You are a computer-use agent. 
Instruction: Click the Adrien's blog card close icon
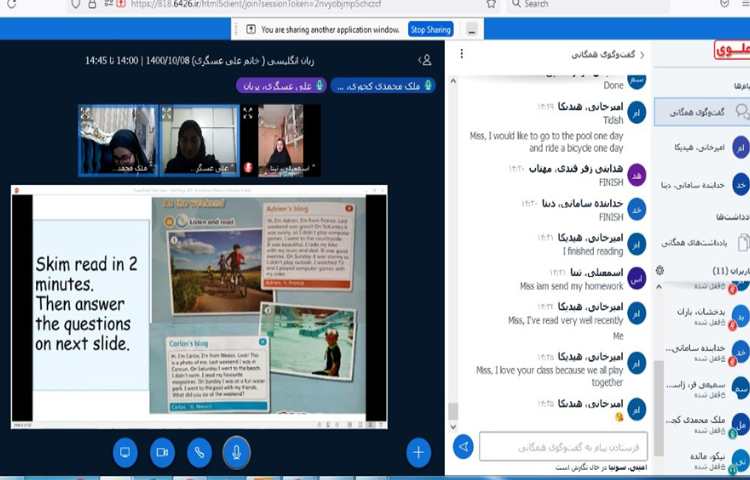tap(349, 208)
